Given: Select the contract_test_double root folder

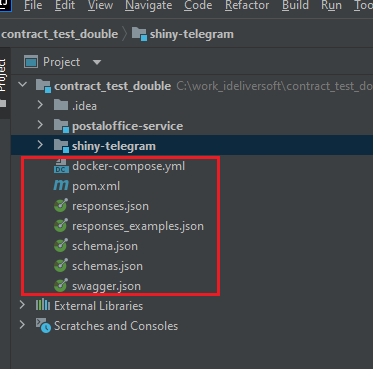Looking at the screenshot, I should [x=113, y=86].
